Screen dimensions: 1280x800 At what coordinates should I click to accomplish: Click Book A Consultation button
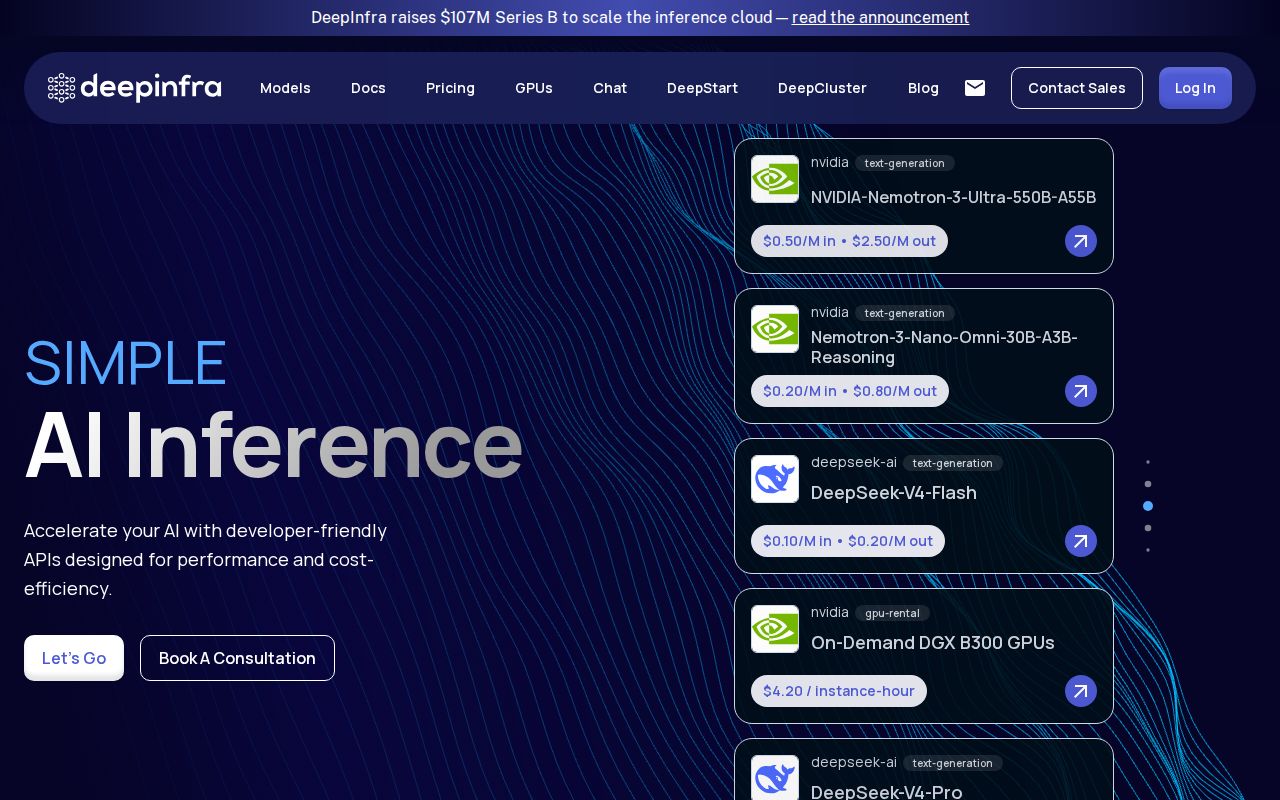click(237, 658)
